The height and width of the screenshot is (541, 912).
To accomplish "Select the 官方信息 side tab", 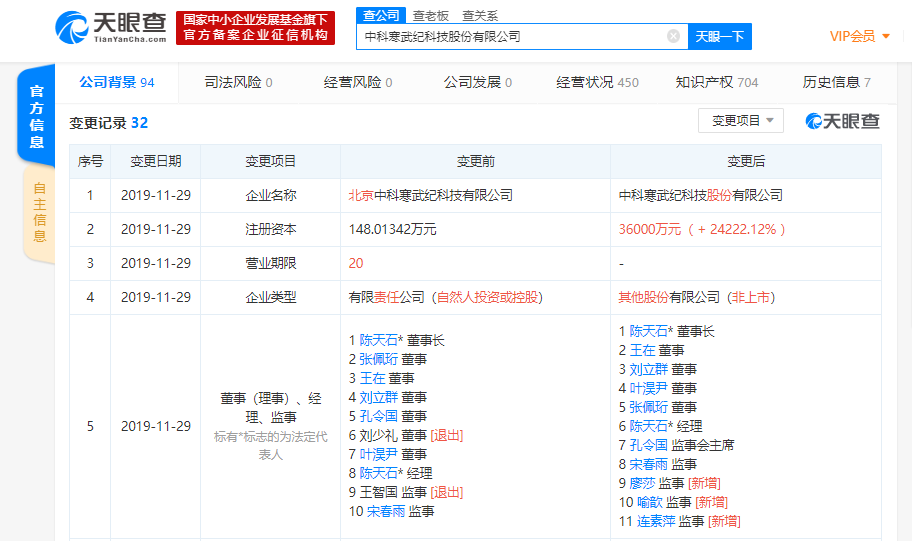I will (37, 116).
